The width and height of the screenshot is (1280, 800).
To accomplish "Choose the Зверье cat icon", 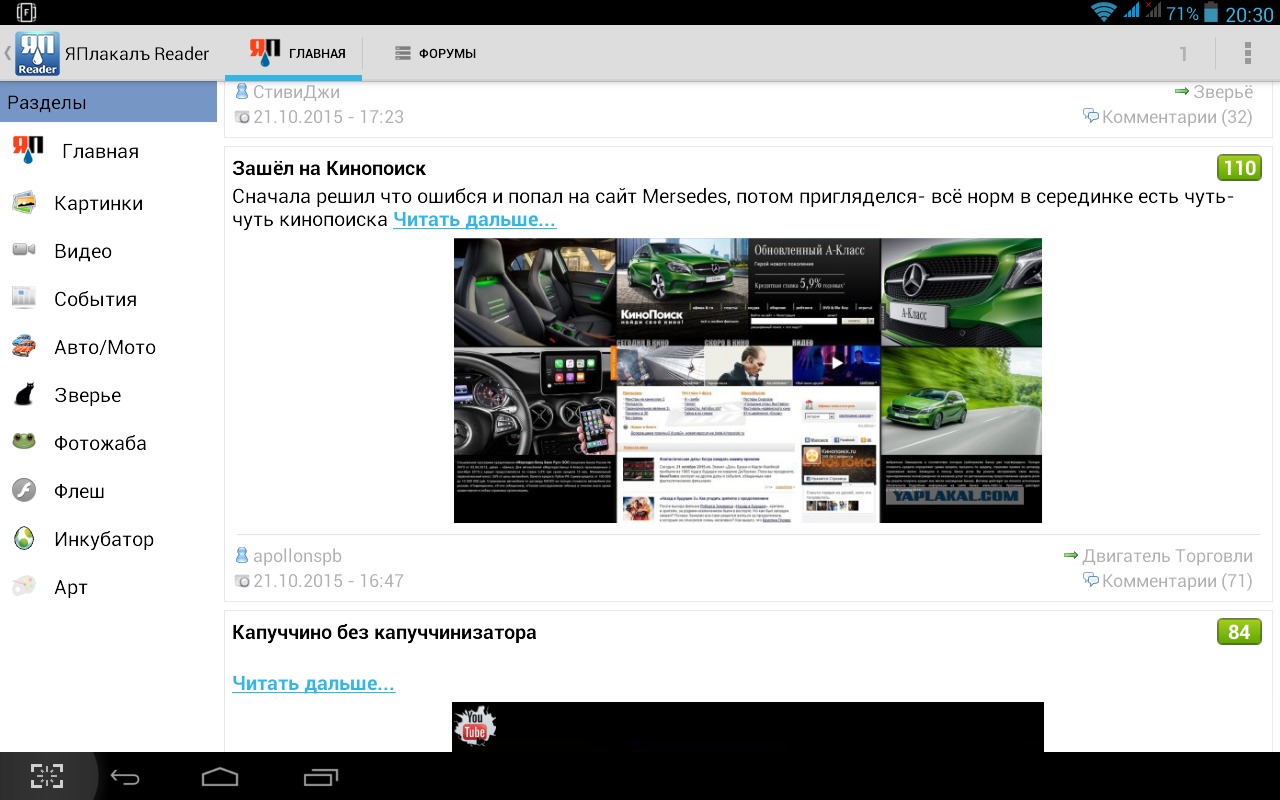I will [24, 395].
